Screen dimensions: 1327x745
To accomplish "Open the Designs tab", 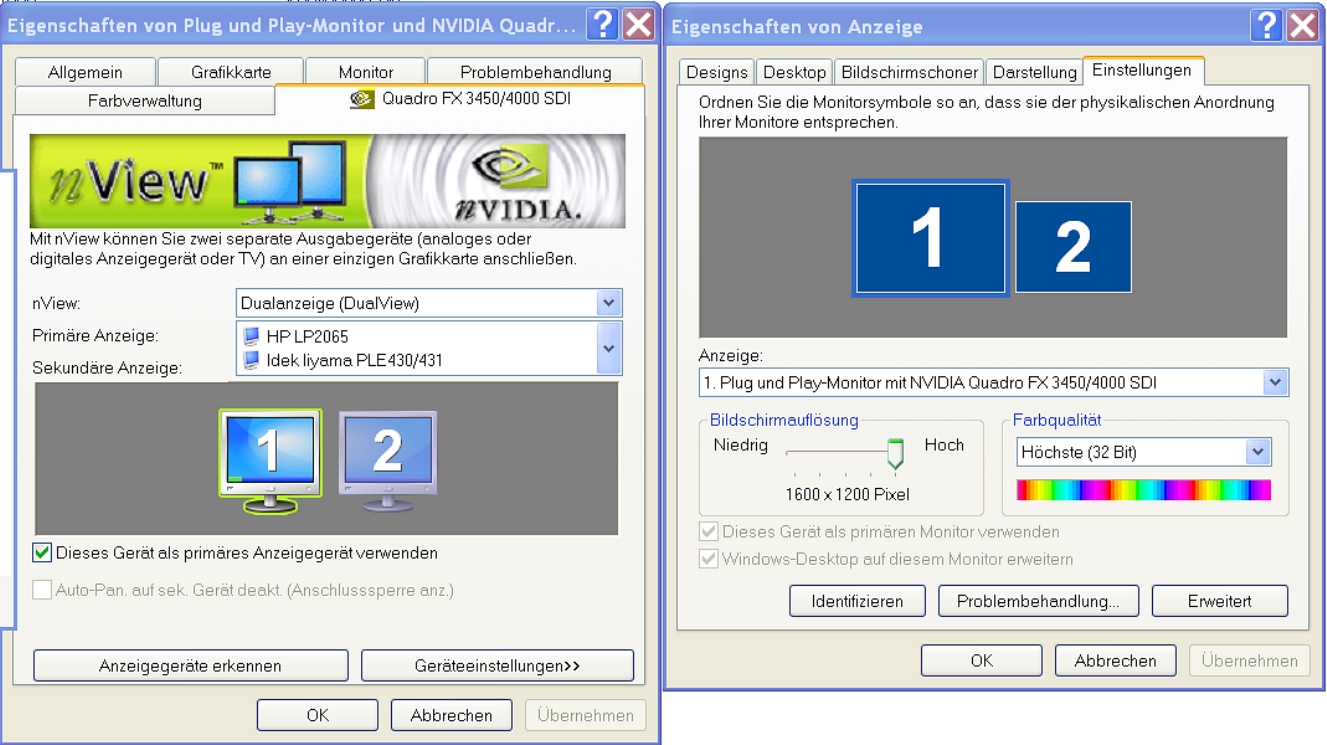I will pyautogui.click(x=716, y=72).
